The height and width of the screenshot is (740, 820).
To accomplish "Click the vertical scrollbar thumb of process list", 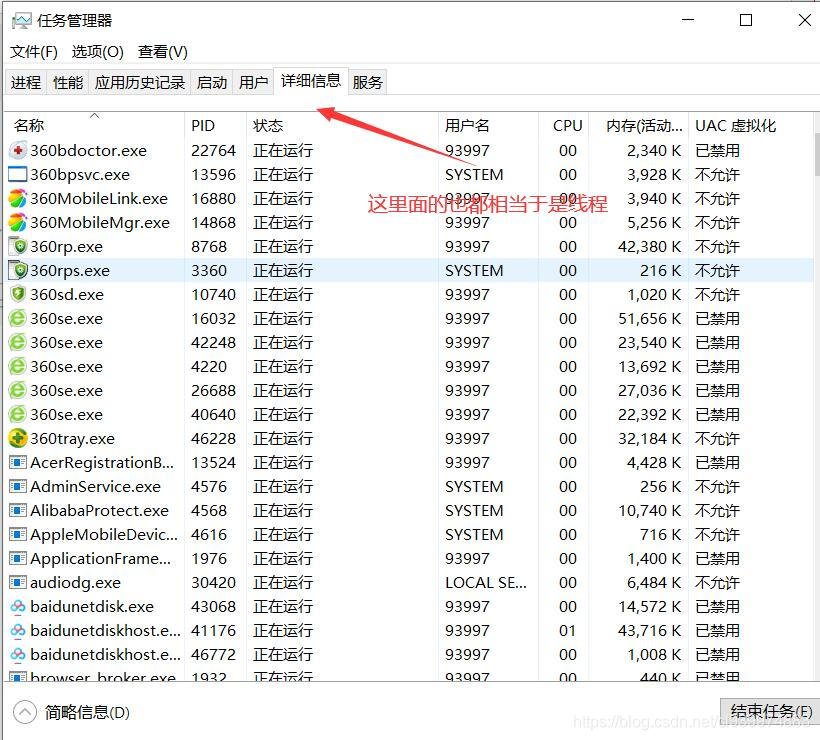I will 817,155.
